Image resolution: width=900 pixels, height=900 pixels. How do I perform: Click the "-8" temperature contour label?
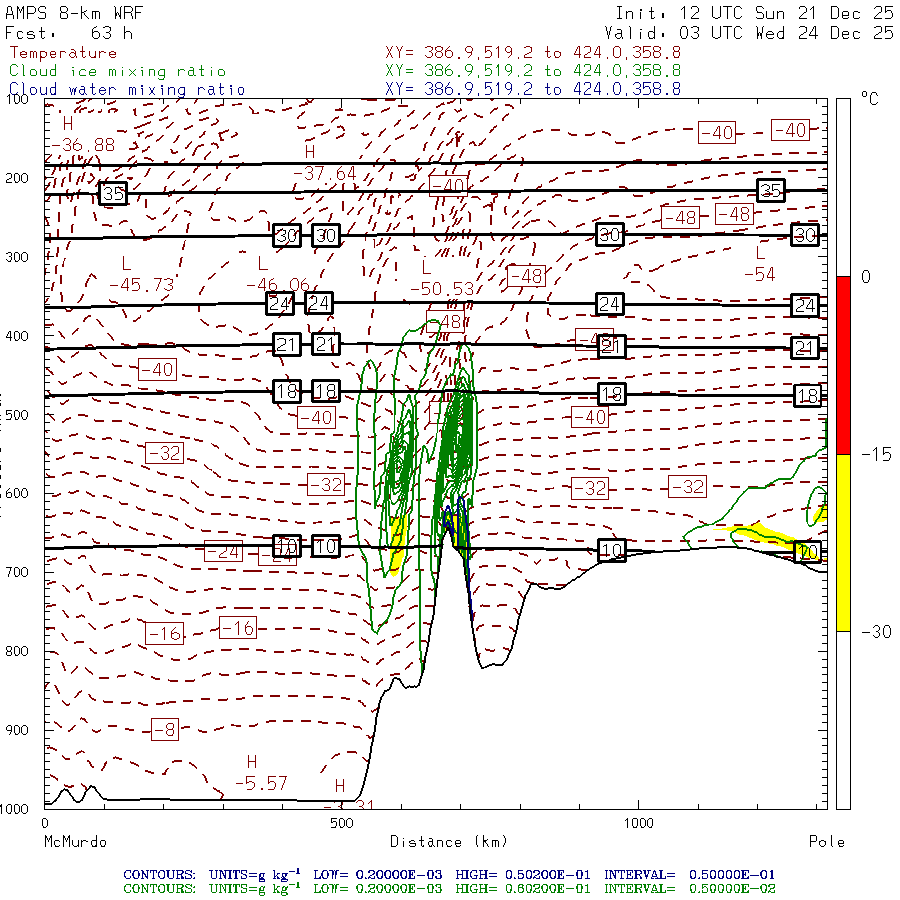[x=165, y=730]
